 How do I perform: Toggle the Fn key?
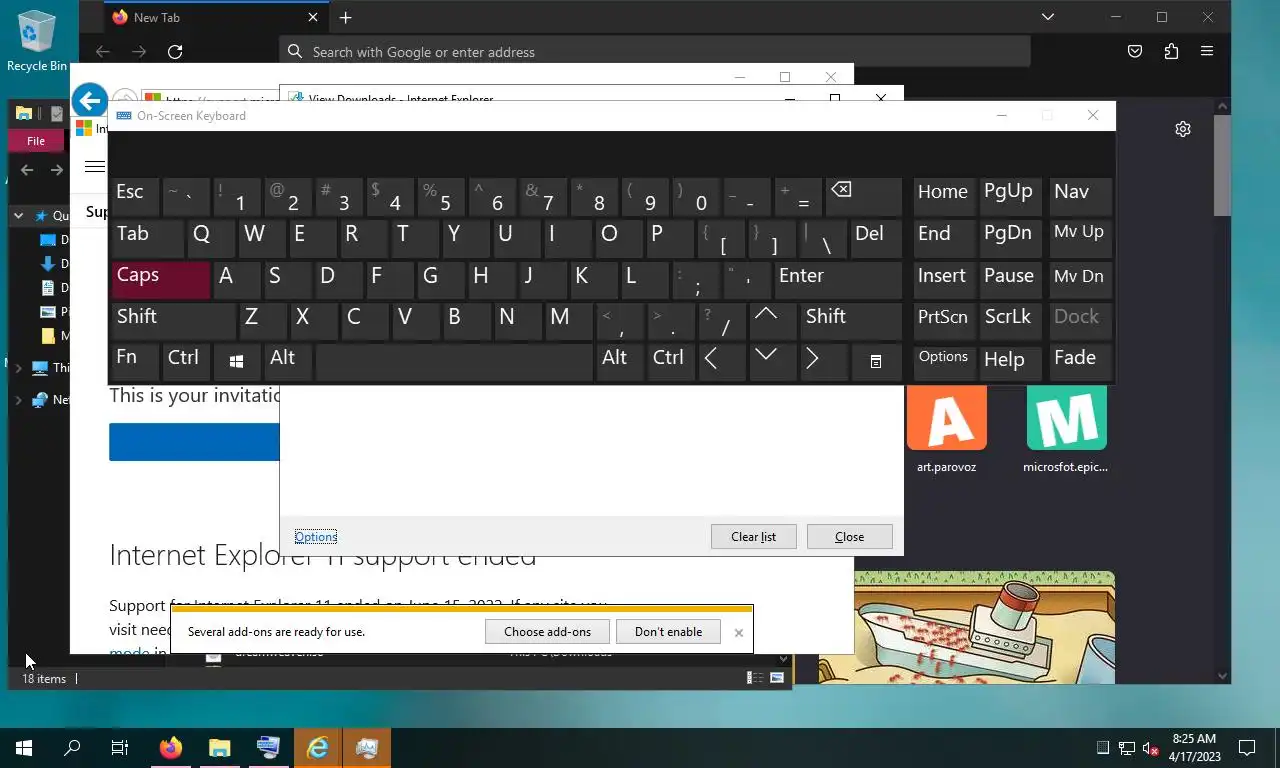point(135,362)
